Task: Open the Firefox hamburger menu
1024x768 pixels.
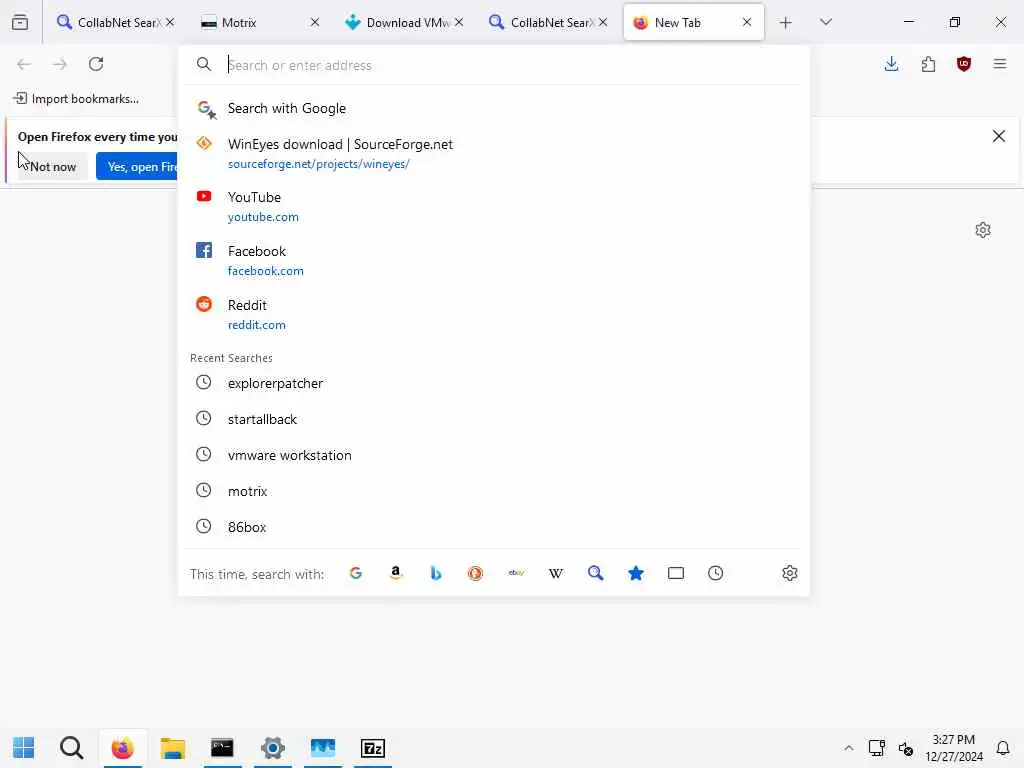Action: (x=1000, y=64)
